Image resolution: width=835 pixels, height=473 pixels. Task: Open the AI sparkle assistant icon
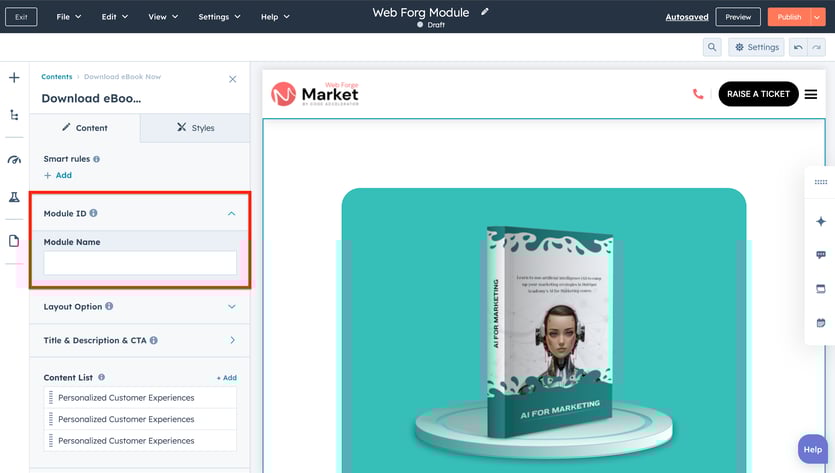point(821,221)
